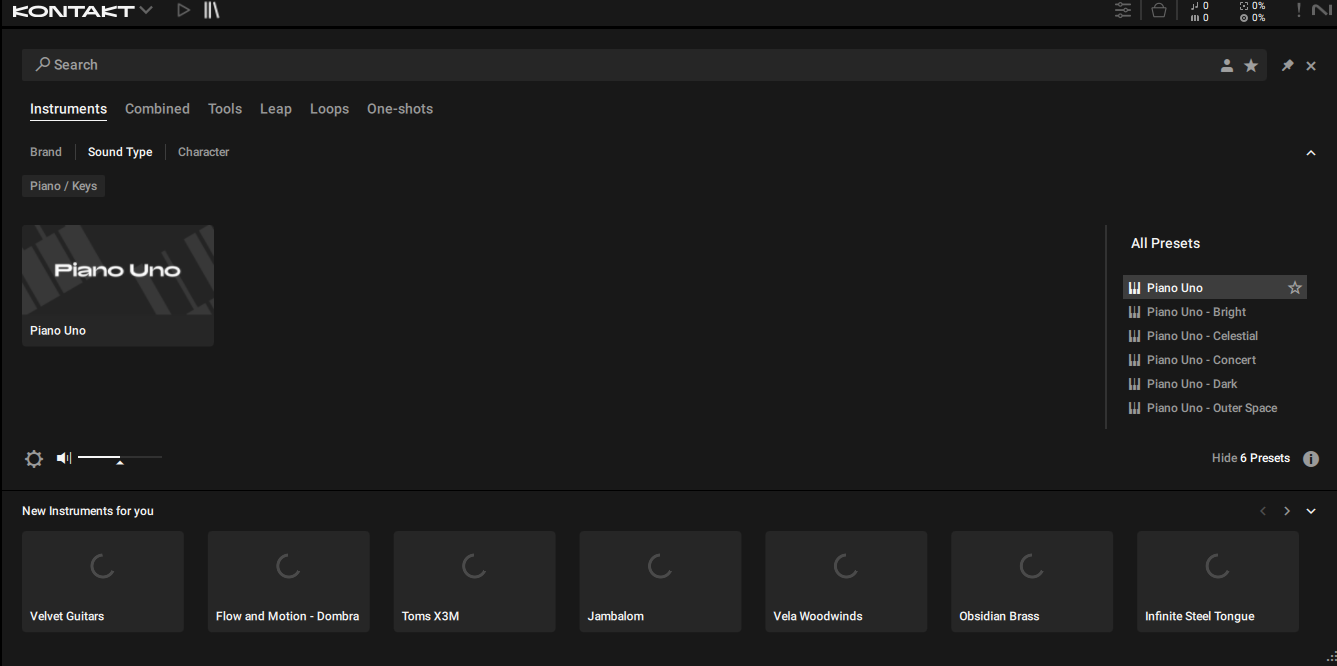The width and height of the screenshot is (1337, 666).
Task: Select the Brand filter category
Action: [46, 152]
